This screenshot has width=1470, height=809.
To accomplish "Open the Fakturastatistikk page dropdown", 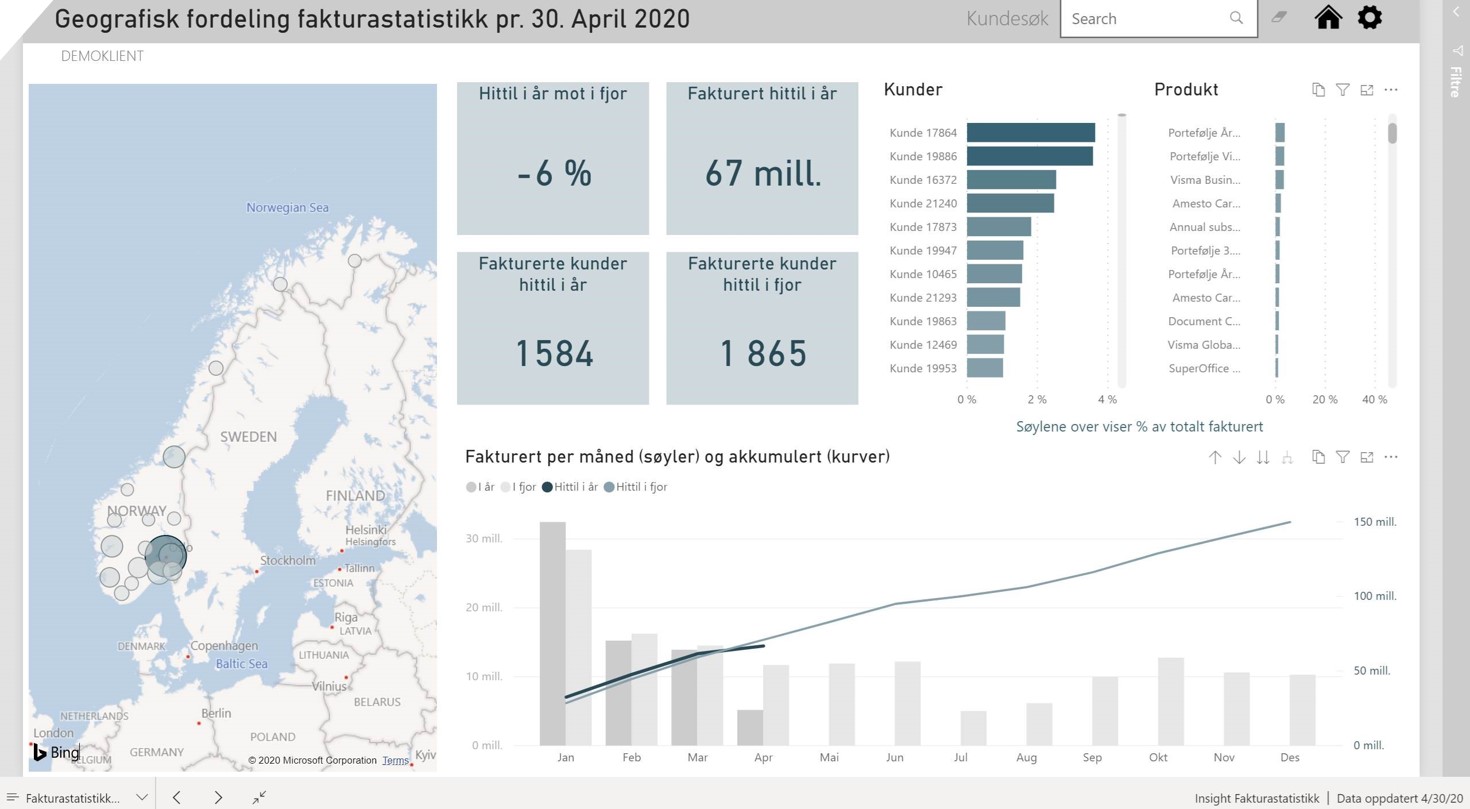I will (x=142, y=797).
